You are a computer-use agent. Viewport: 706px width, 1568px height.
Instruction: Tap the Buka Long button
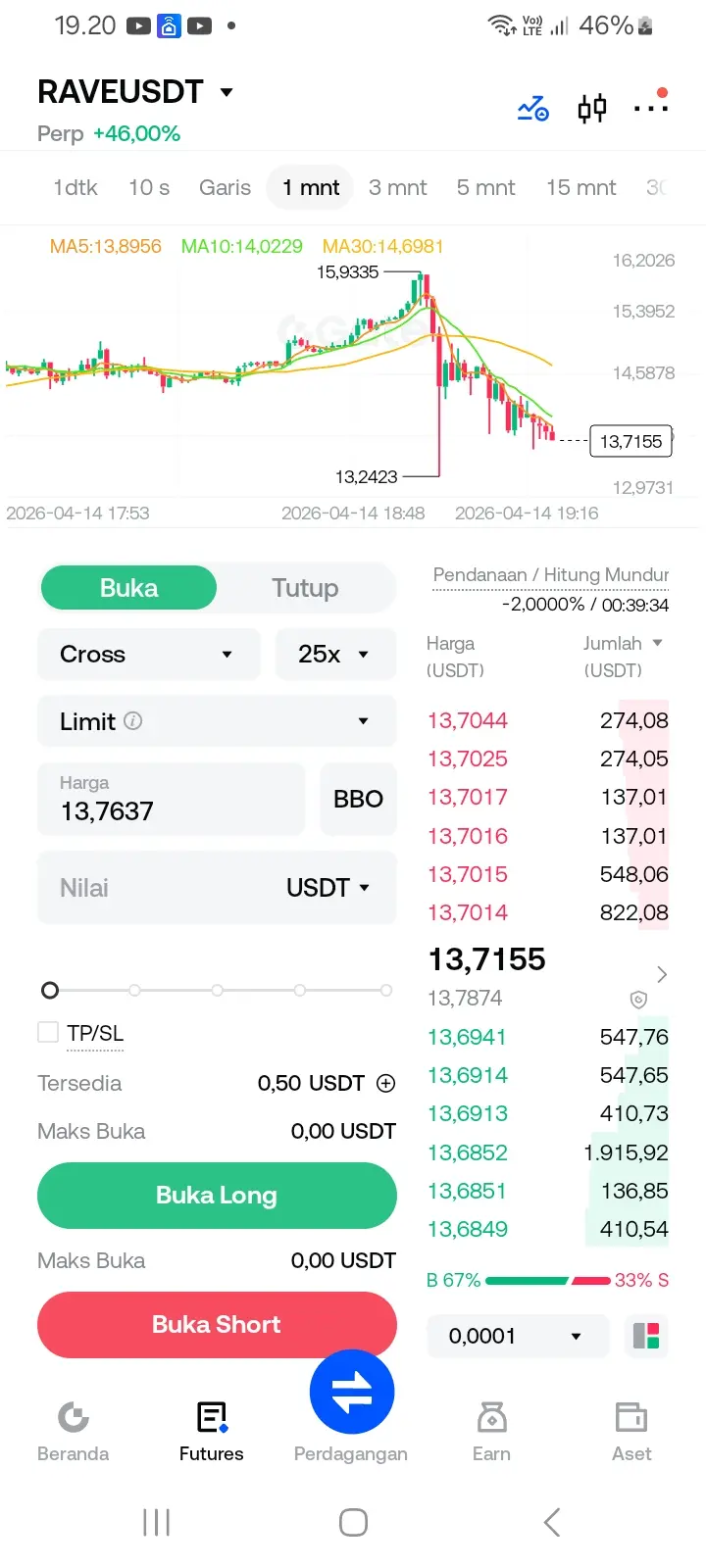(x=217, y=1196)
